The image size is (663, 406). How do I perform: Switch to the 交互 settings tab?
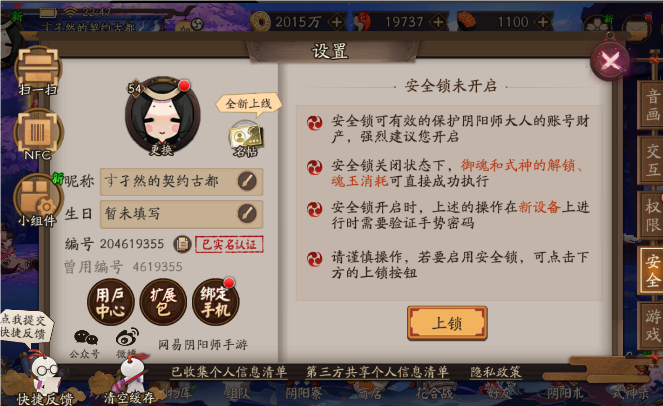652,160
